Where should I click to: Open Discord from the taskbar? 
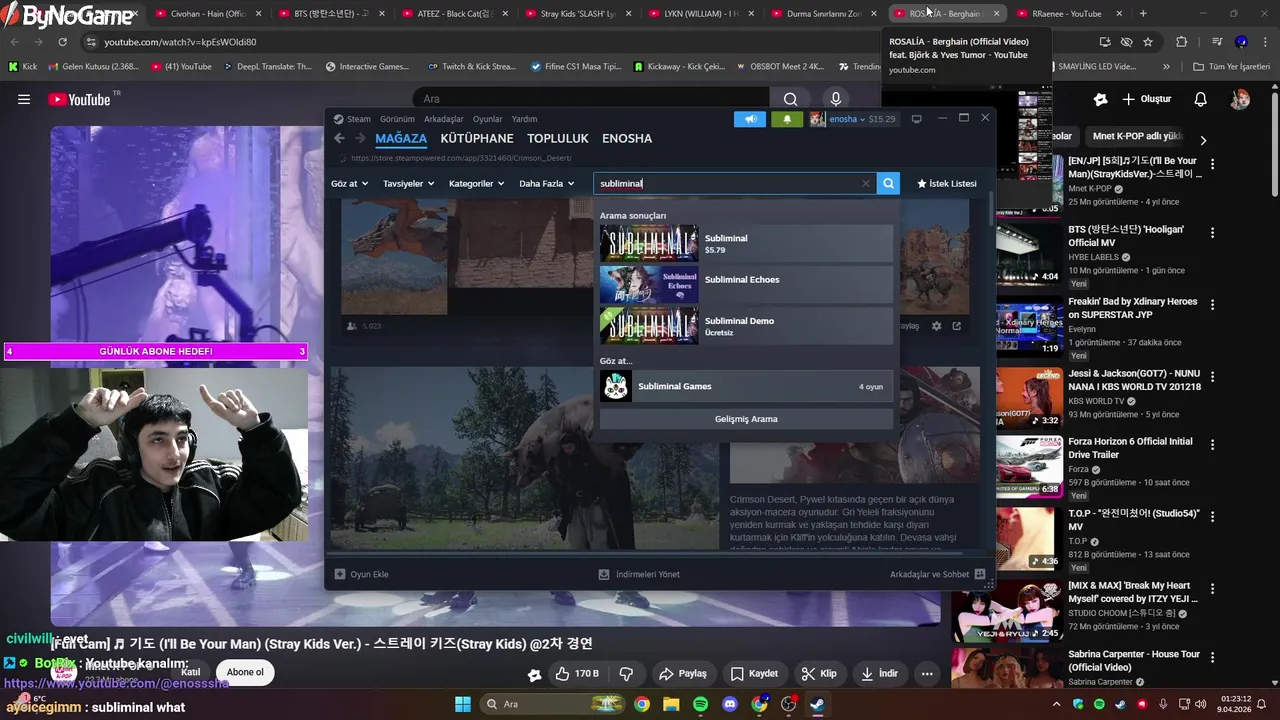729,704
